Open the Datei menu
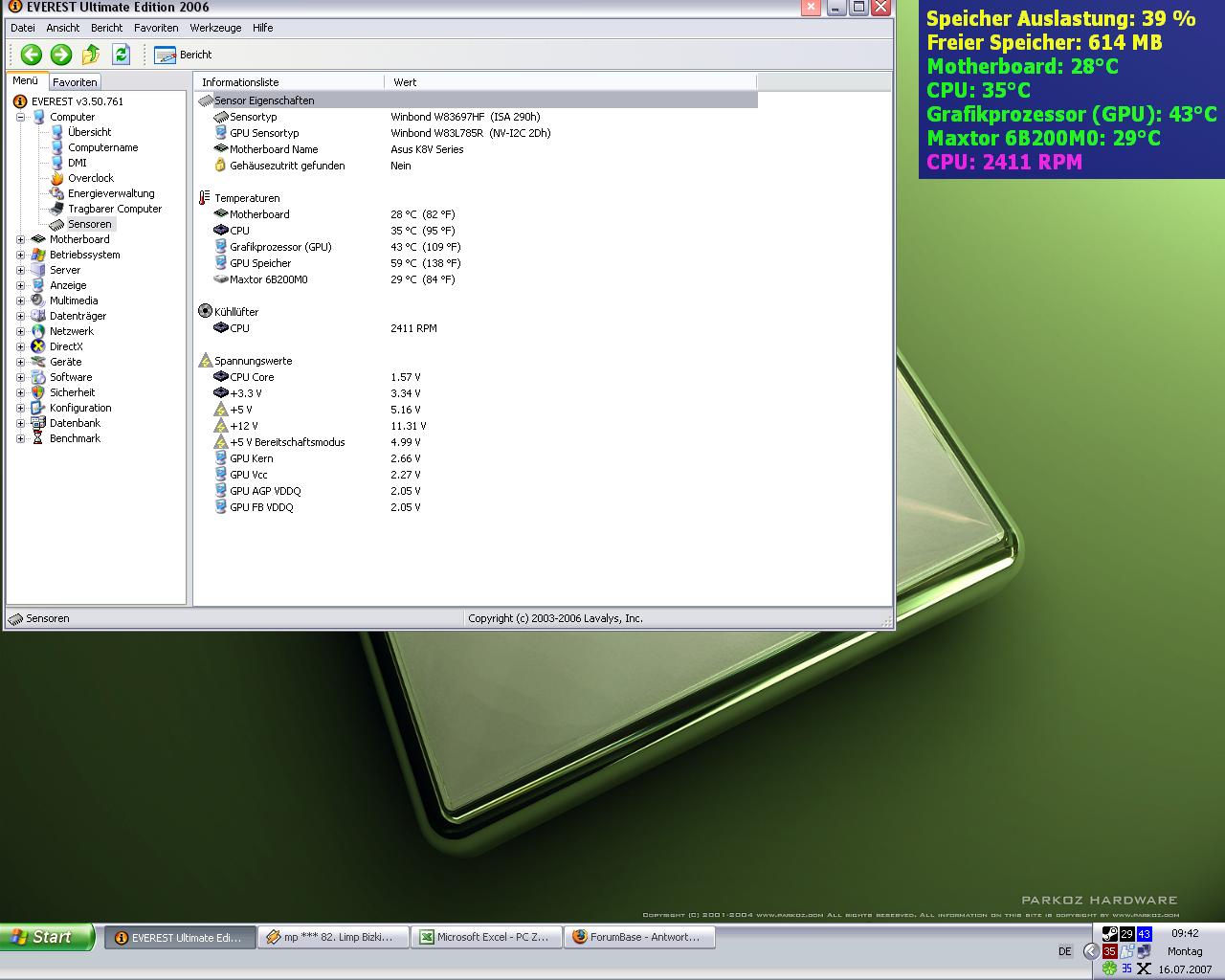The image size is (1225, 980). 22,28
